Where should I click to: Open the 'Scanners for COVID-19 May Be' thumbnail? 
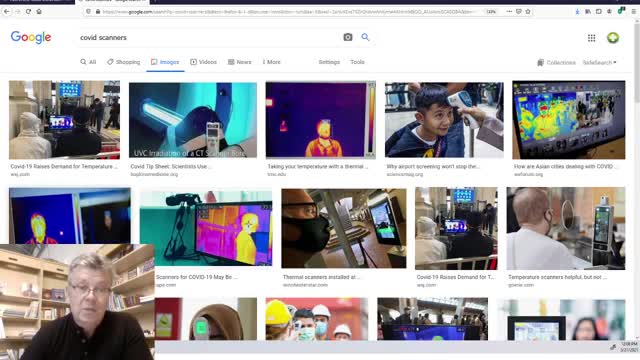[x=206, y=228]
